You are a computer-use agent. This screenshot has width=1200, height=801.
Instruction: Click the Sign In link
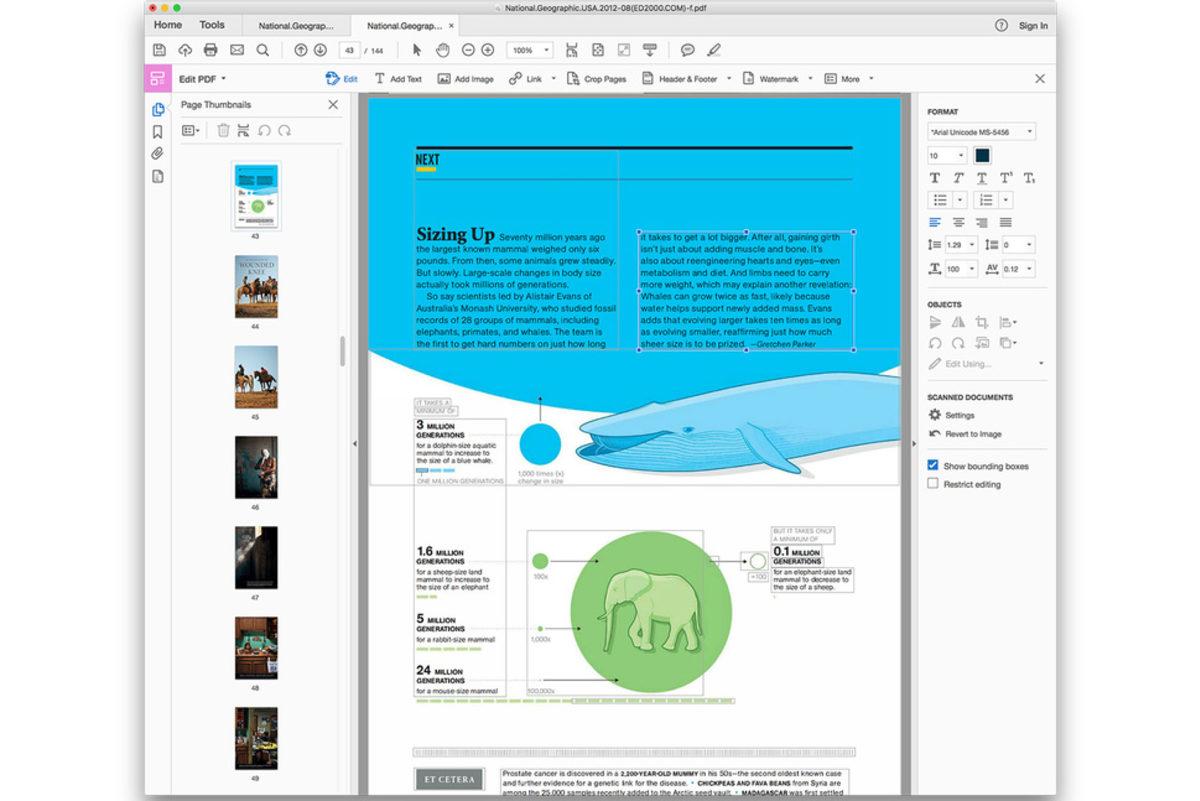tap(1033, 25)
